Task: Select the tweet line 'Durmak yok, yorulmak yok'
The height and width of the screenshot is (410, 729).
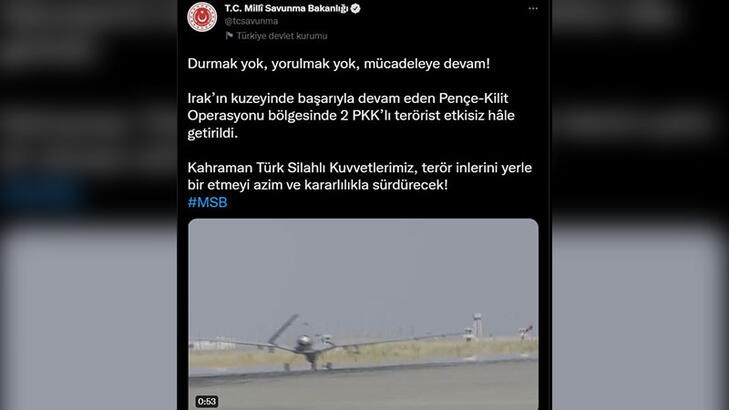Action: (338, 64)
